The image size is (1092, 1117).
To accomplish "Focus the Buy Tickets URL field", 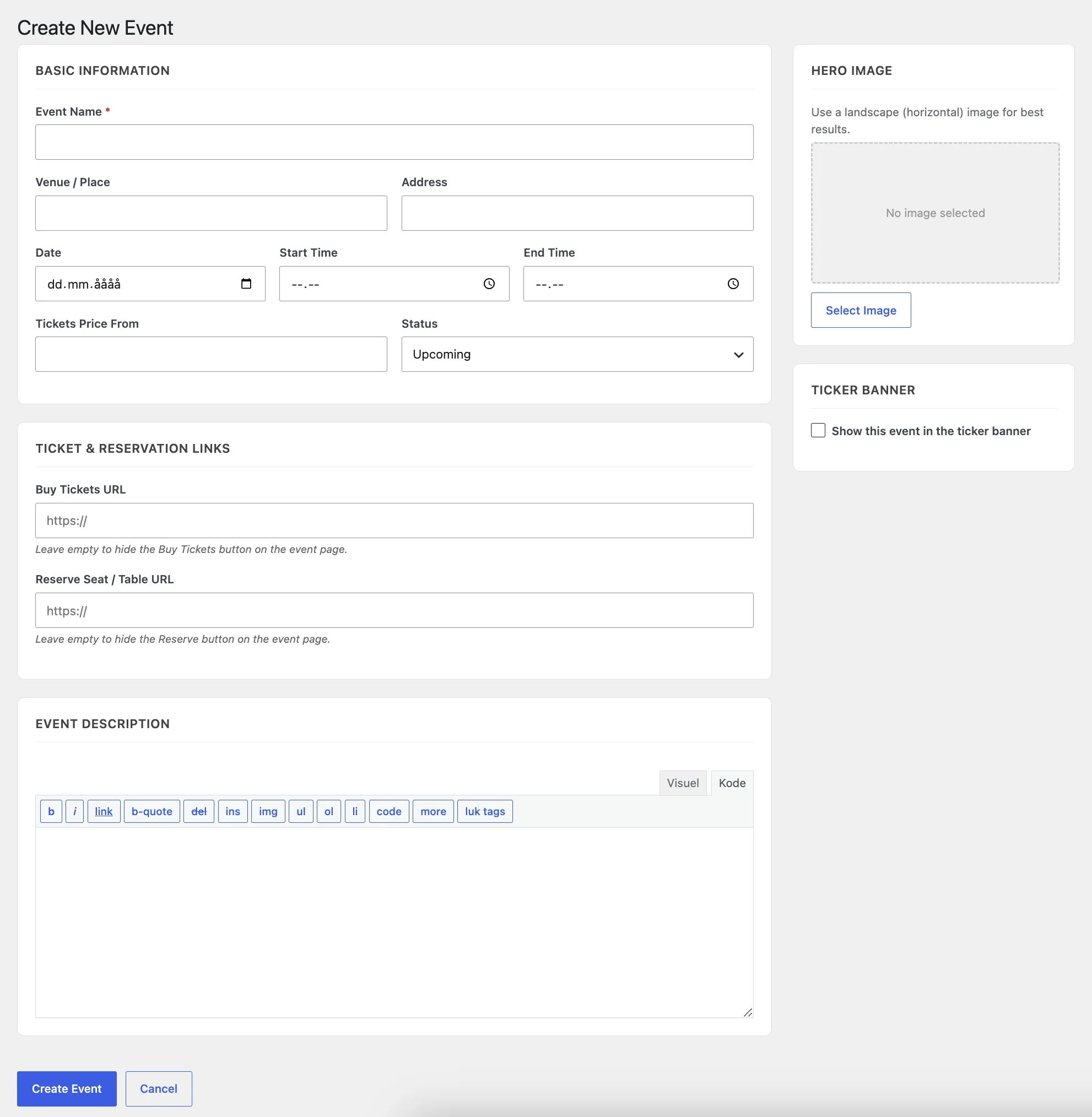I will [x=394, y=520].
